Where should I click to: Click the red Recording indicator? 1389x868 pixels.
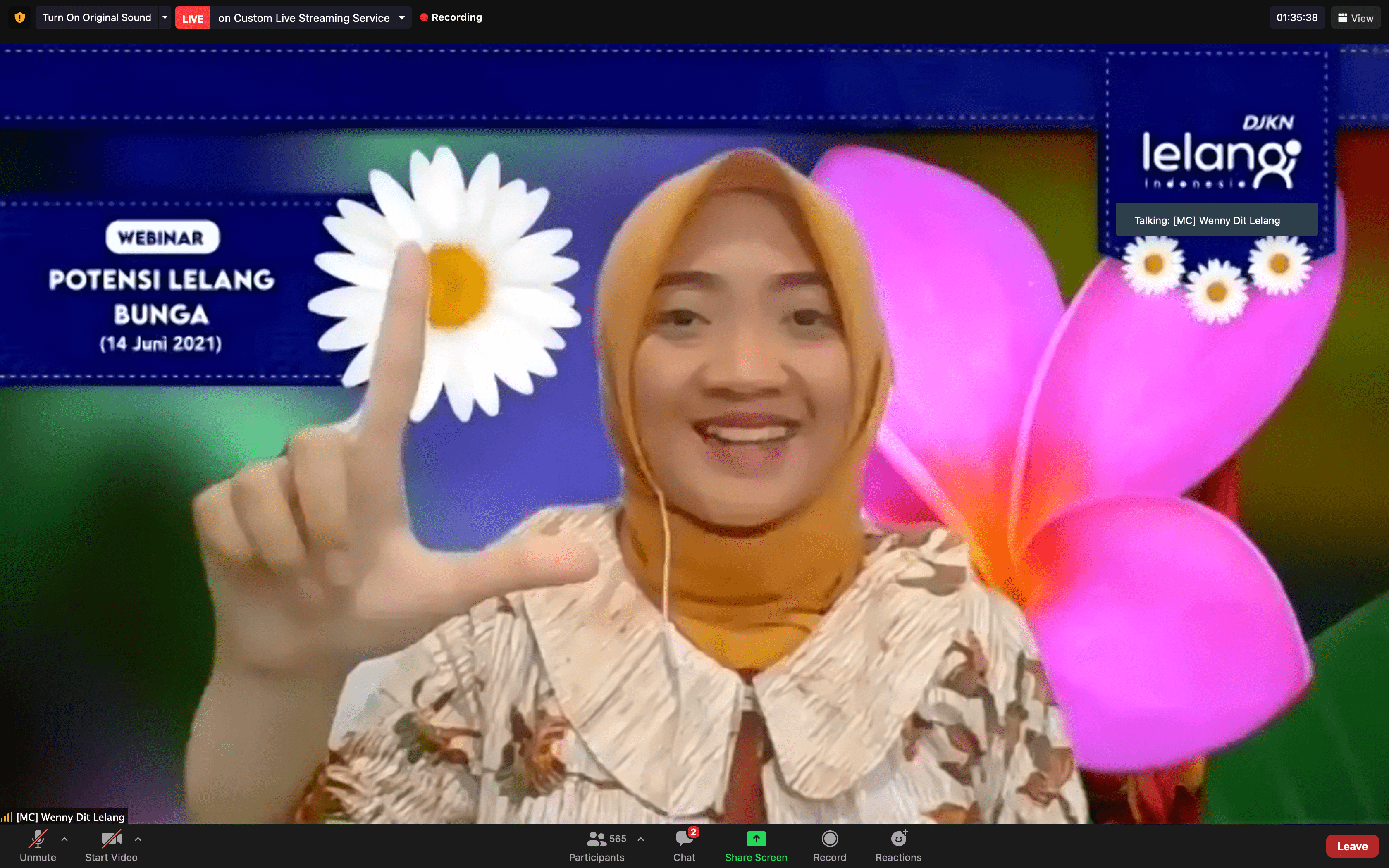tap(451, 17)
